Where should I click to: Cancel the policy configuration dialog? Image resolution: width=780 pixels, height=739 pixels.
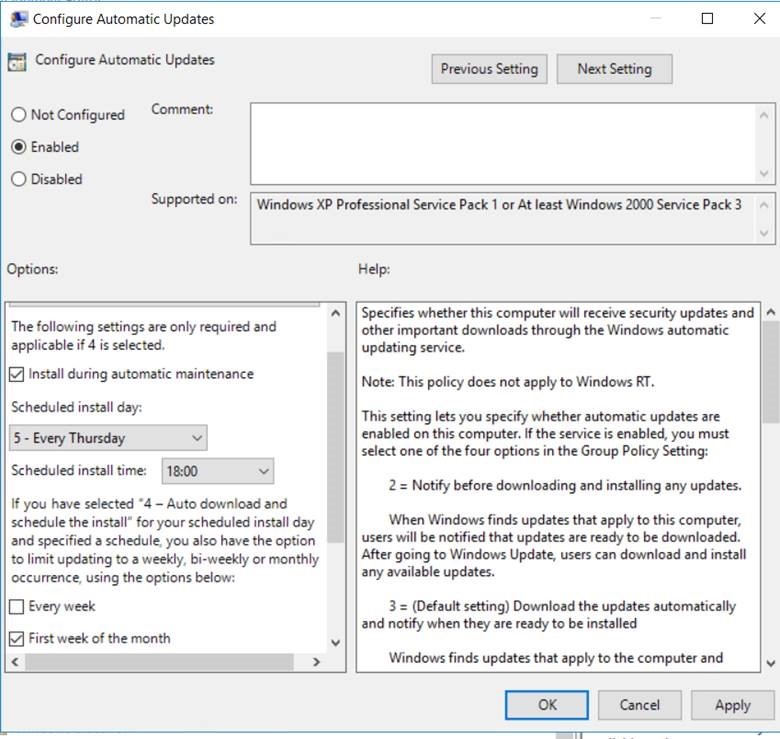[x=639, y=705]
